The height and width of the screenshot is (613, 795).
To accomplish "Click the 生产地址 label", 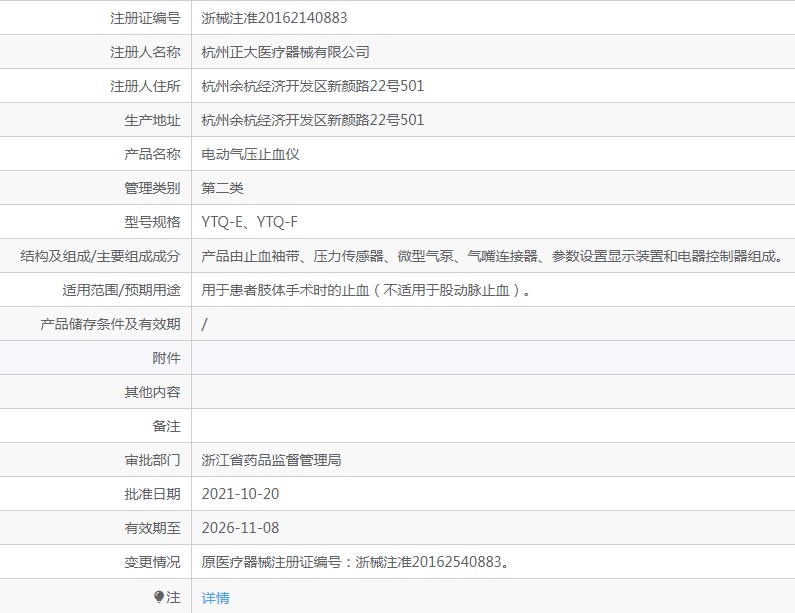I will pos(152,120).
